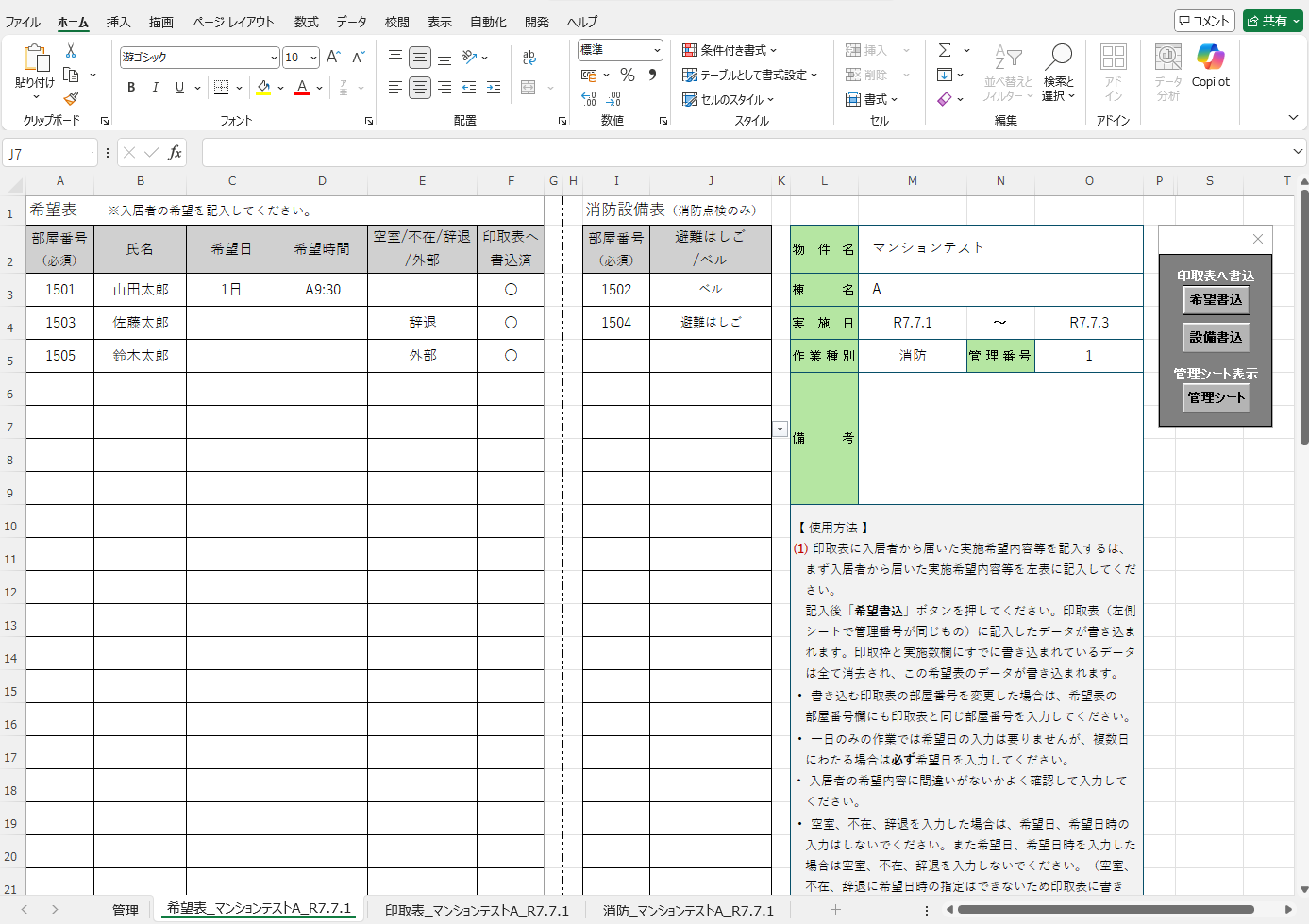Click the Name Box showing J7
Image resolution: width=1309 pixels, height=924 pixels.
(49, 153)
